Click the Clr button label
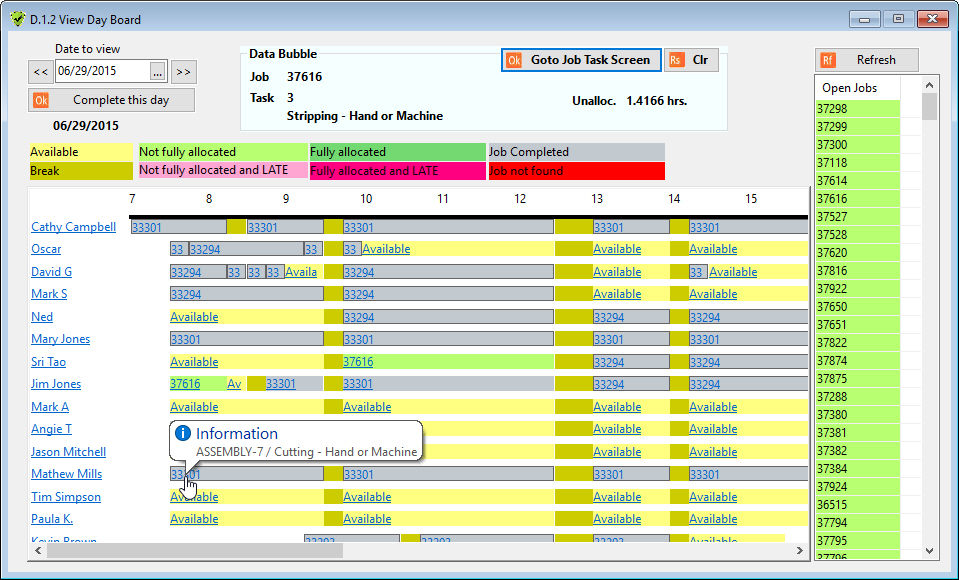959x580 pixels. [x=700, y=60]
